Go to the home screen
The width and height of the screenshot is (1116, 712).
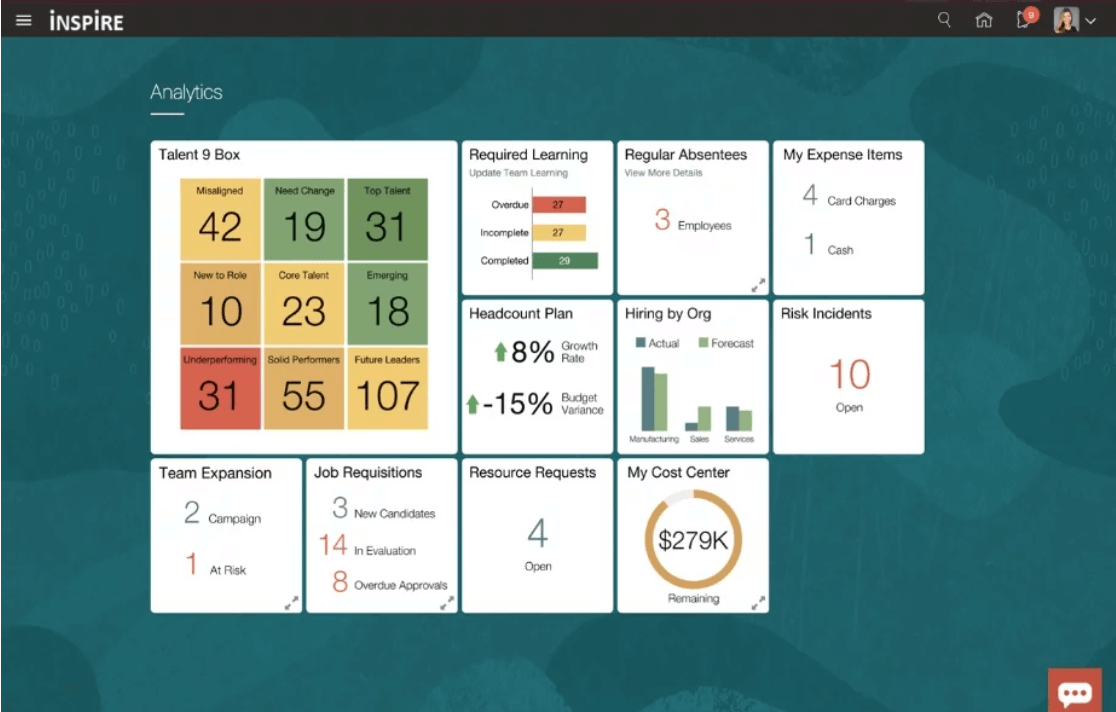[x=984, y=20]
